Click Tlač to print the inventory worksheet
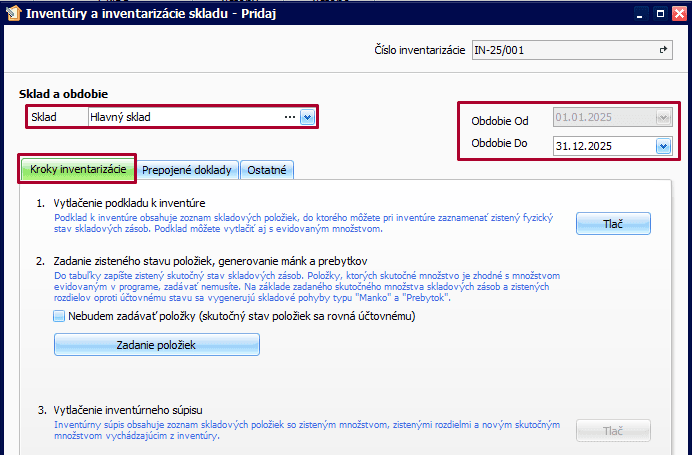692x455 pixels. [613, 223]
